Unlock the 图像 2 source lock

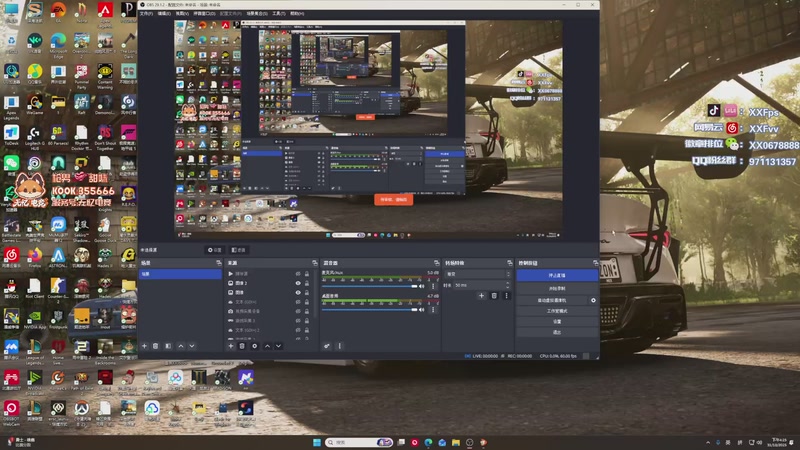307,283
